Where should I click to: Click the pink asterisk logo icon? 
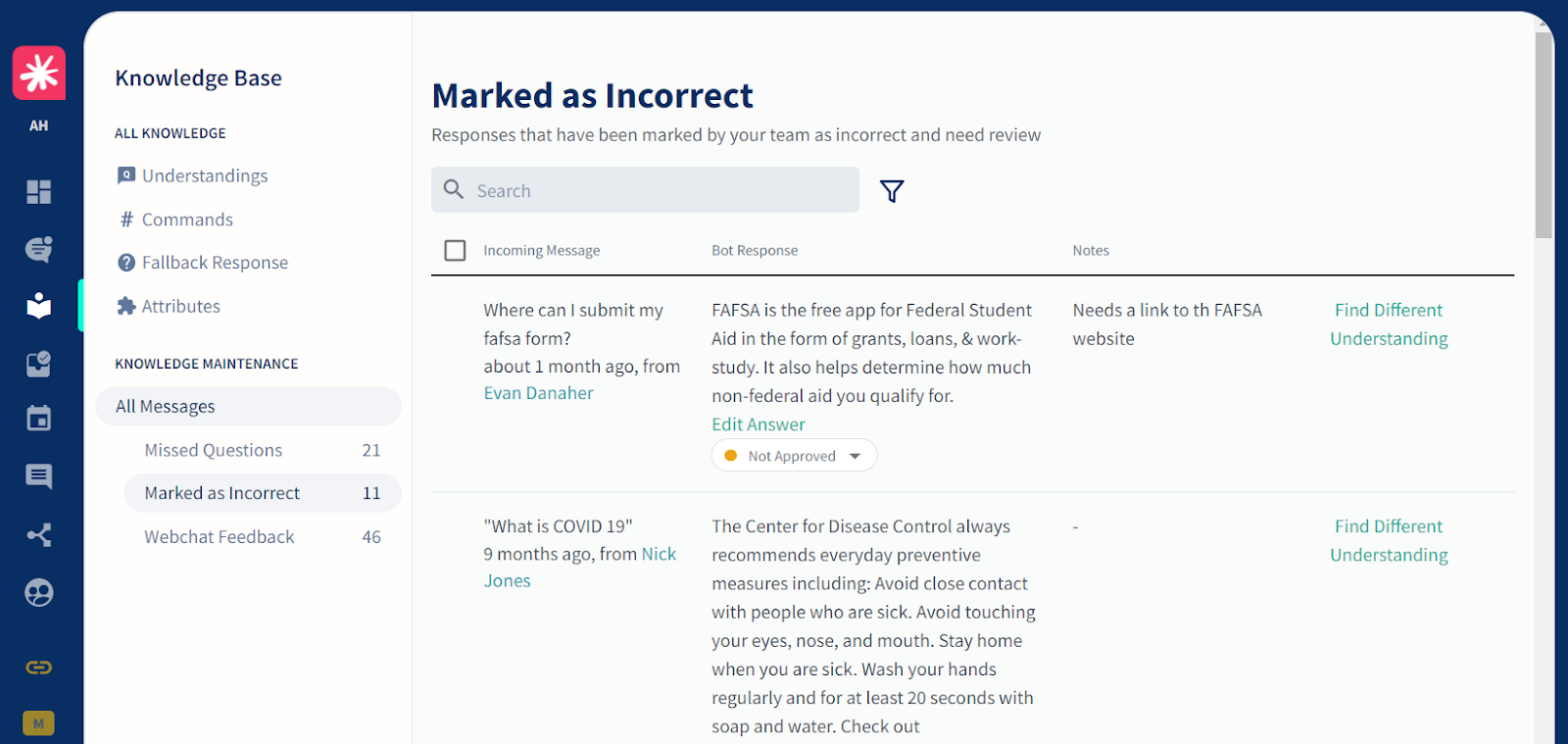39,73
